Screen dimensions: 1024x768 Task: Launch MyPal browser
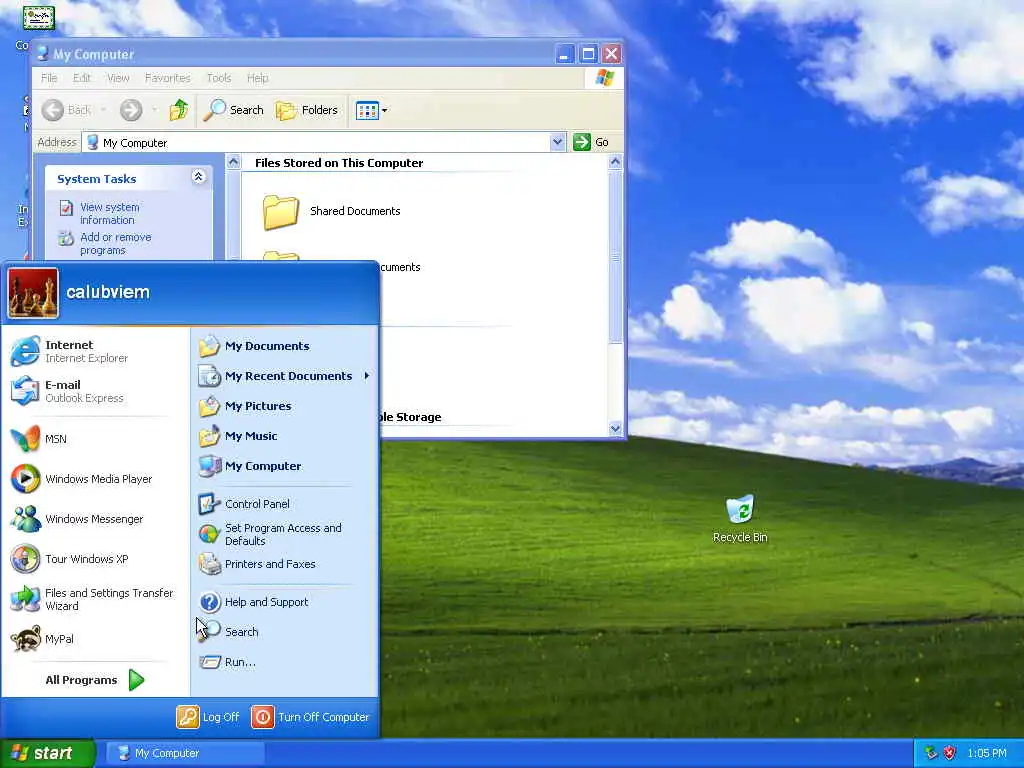point(42,639)
